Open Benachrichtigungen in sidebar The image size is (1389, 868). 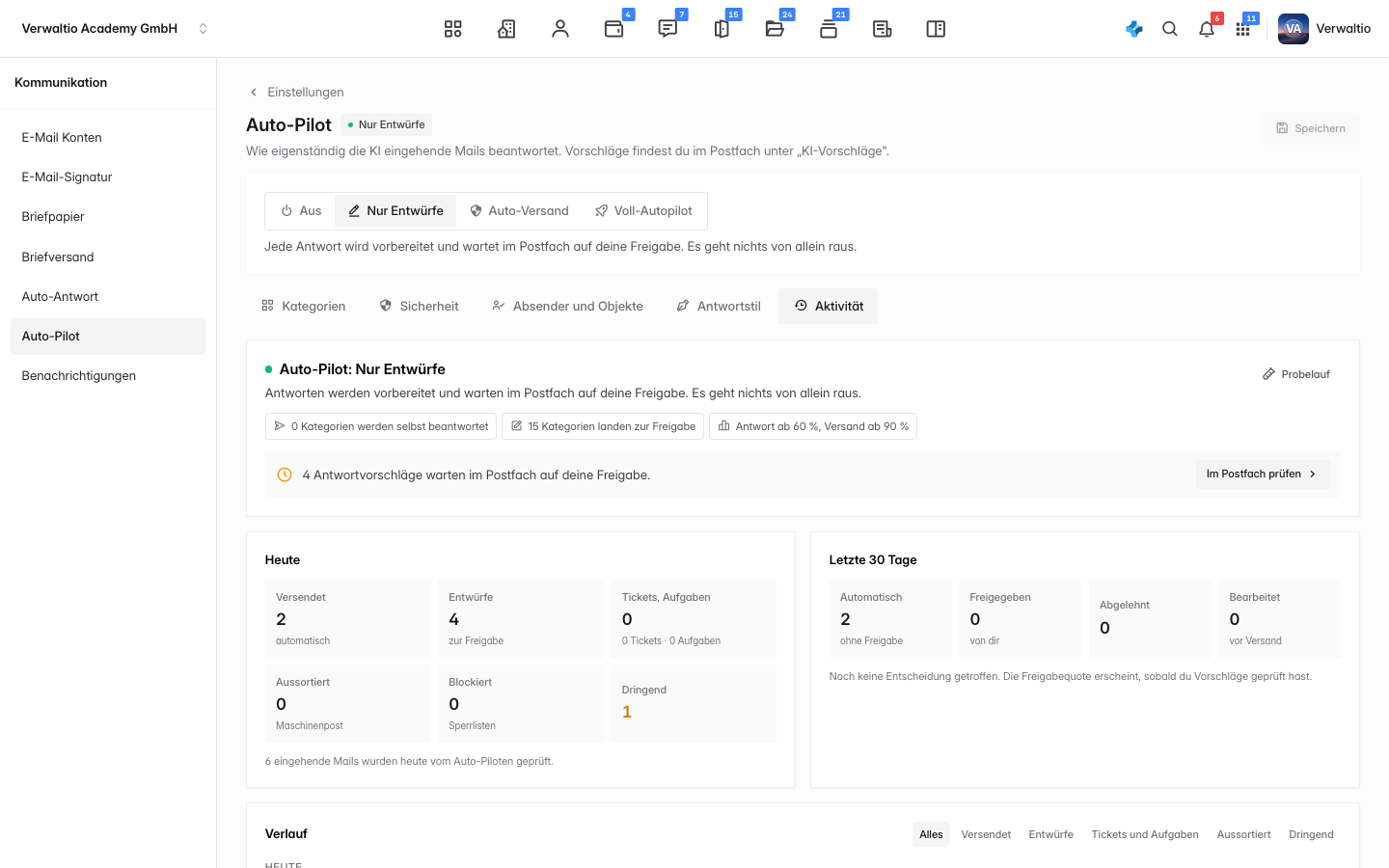pyautogui.click(x=108, y=376)
